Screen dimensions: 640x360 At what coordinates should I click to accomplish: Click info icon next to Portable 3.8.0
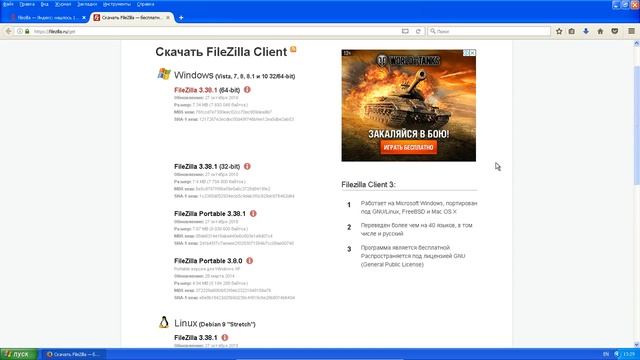tap(249, 260)
